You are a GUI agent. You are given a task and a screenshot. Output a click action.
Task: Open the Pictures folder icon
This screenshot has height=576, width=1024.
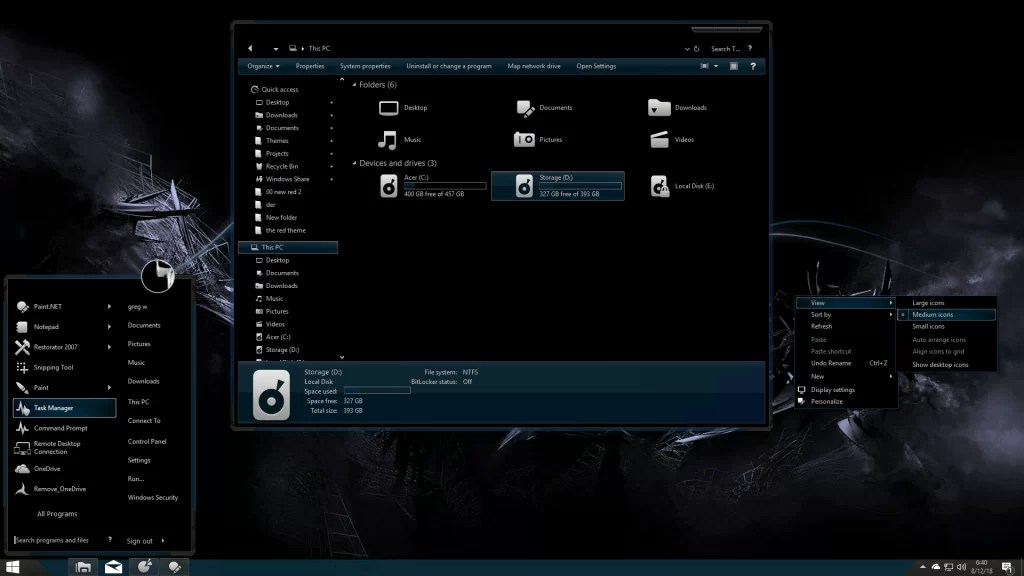coord(524,140)
